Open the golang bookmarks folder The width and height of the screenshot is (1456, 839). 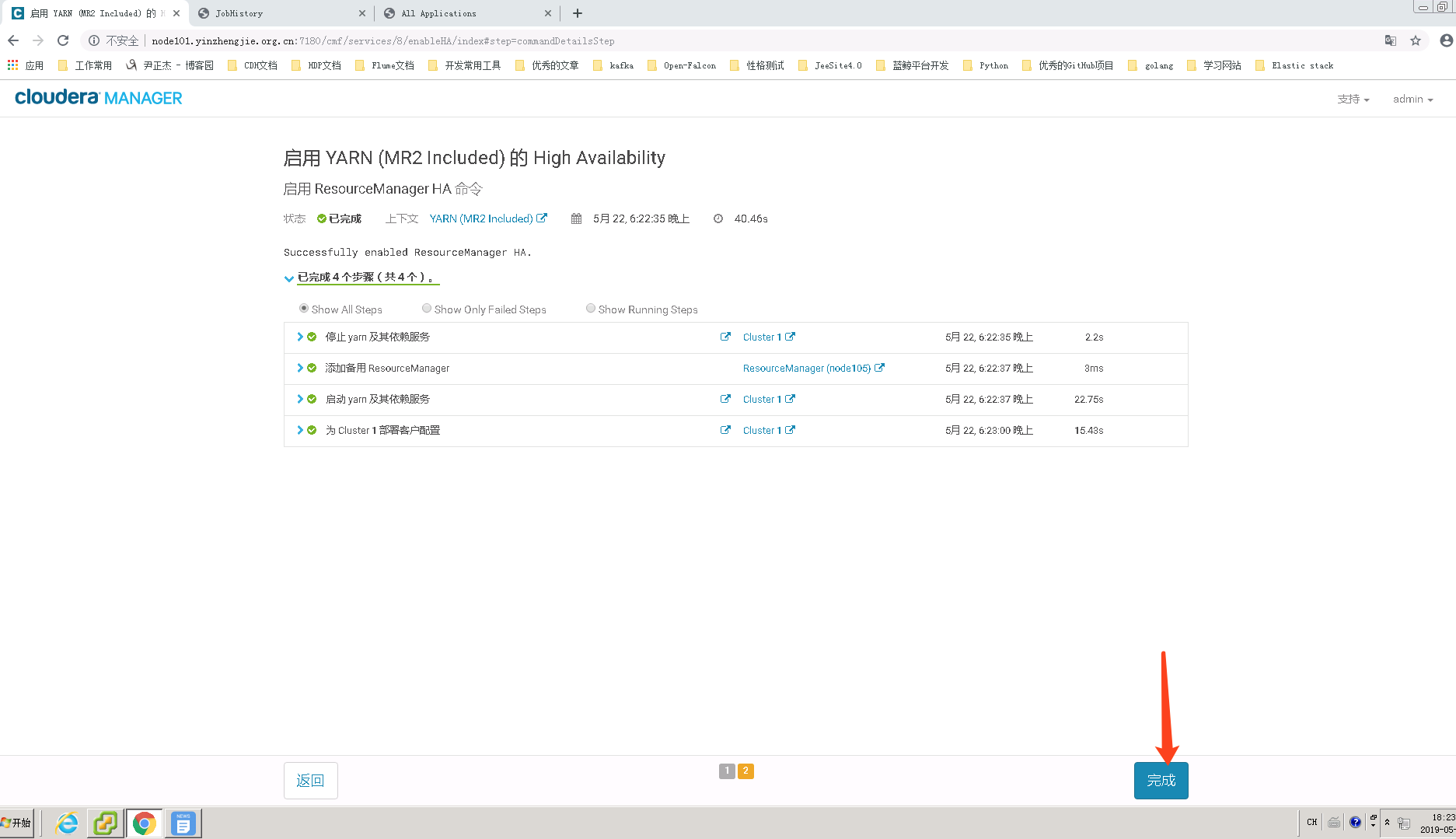1150,65
